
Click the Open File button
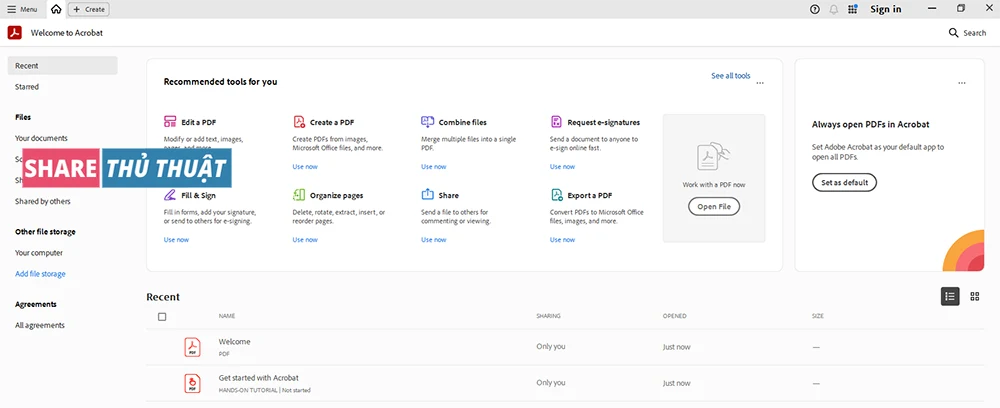point(714,206)
